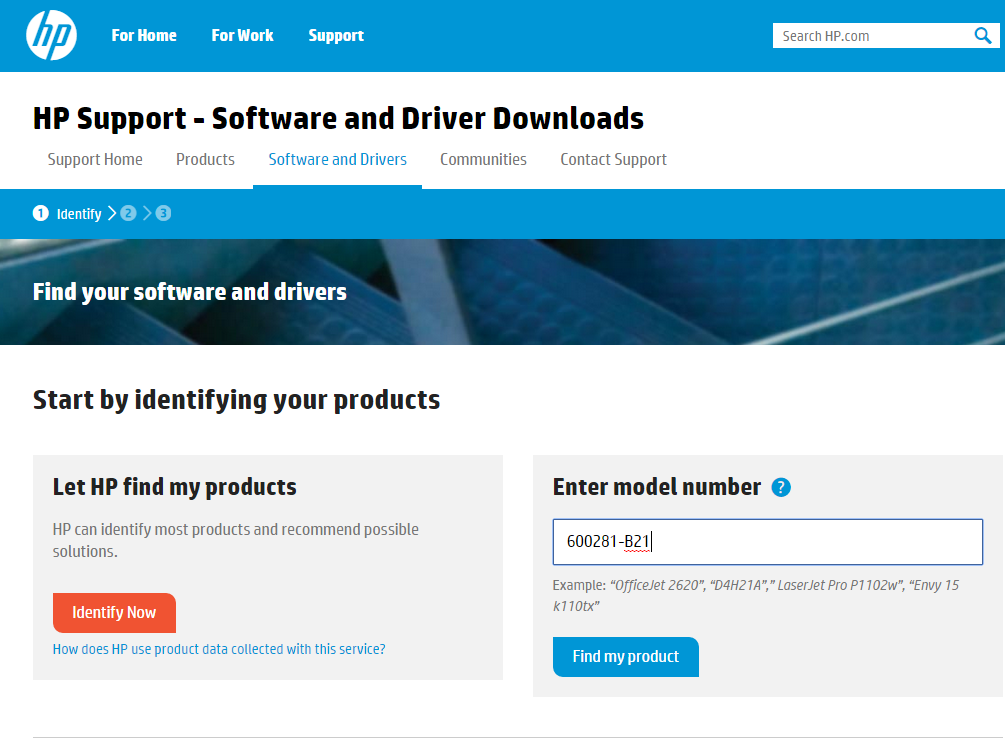Open the Support menu in header
This screenshot has width=1005, height=738.
pos(336,35)
